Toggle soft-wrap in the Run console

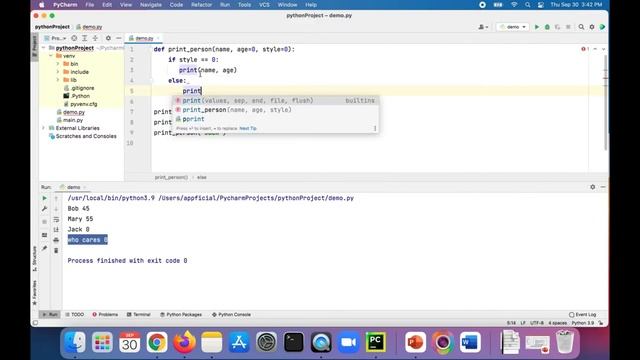[56, 219]
